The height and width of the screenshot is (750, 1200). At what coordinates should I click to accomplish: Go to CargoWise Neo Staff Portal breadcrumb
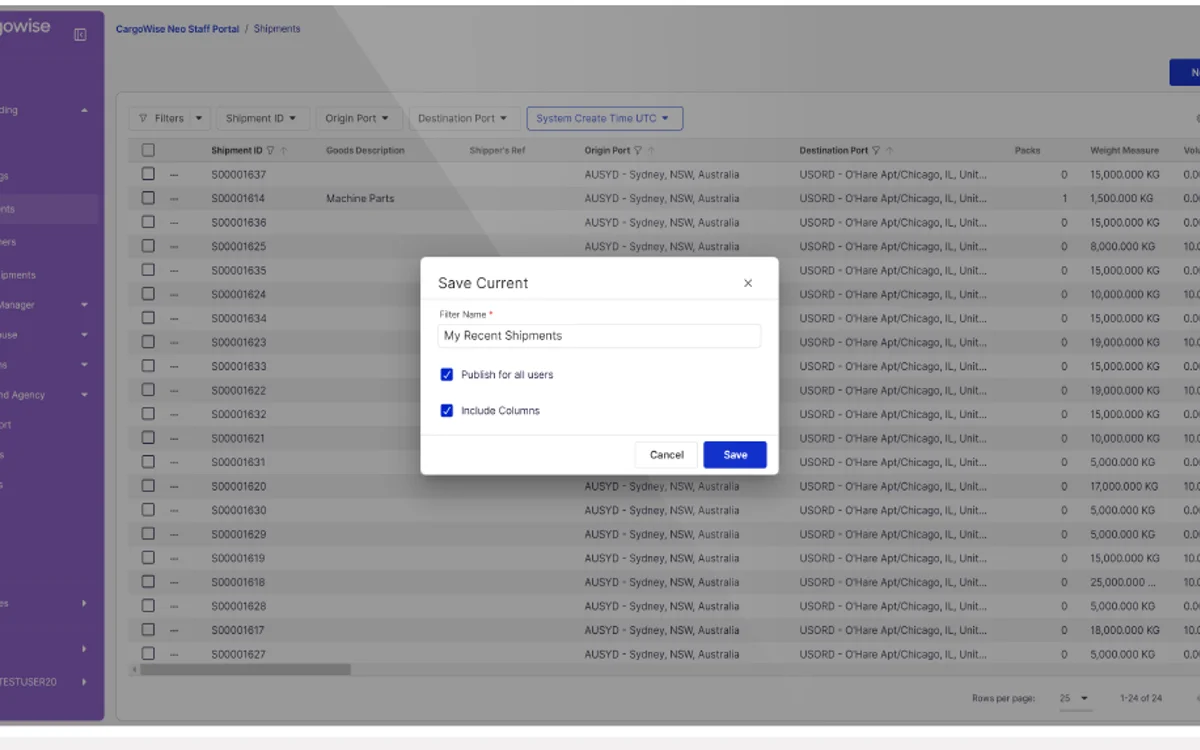point(177,29)
